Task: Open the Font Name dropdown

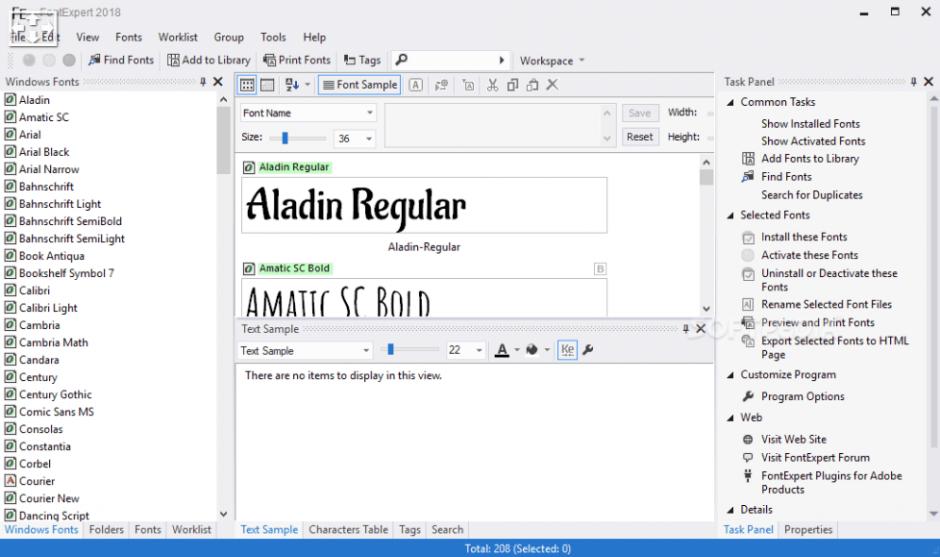Action: 308,113
